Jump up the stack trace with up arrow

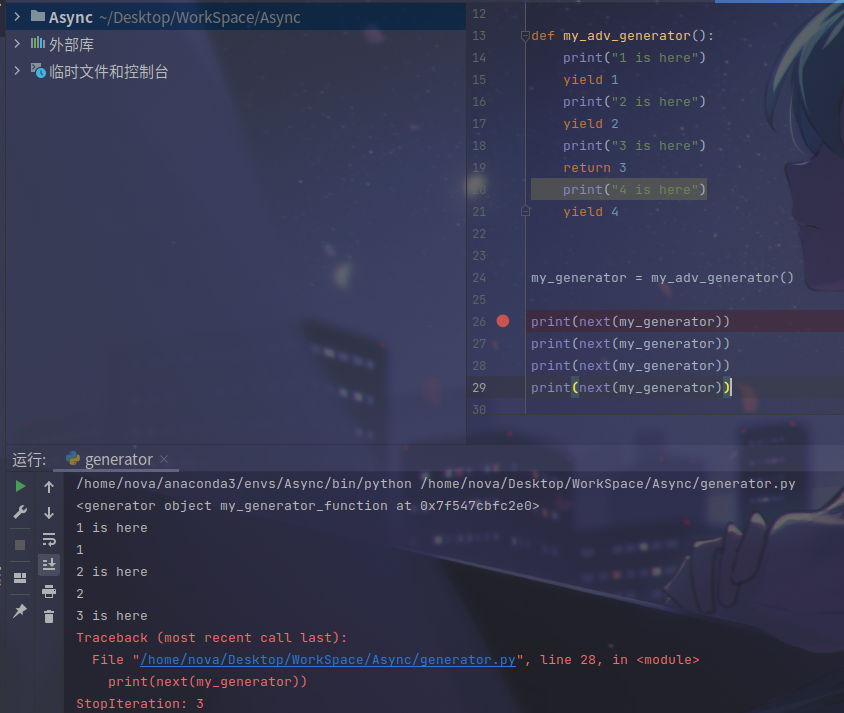click(49, 487)
